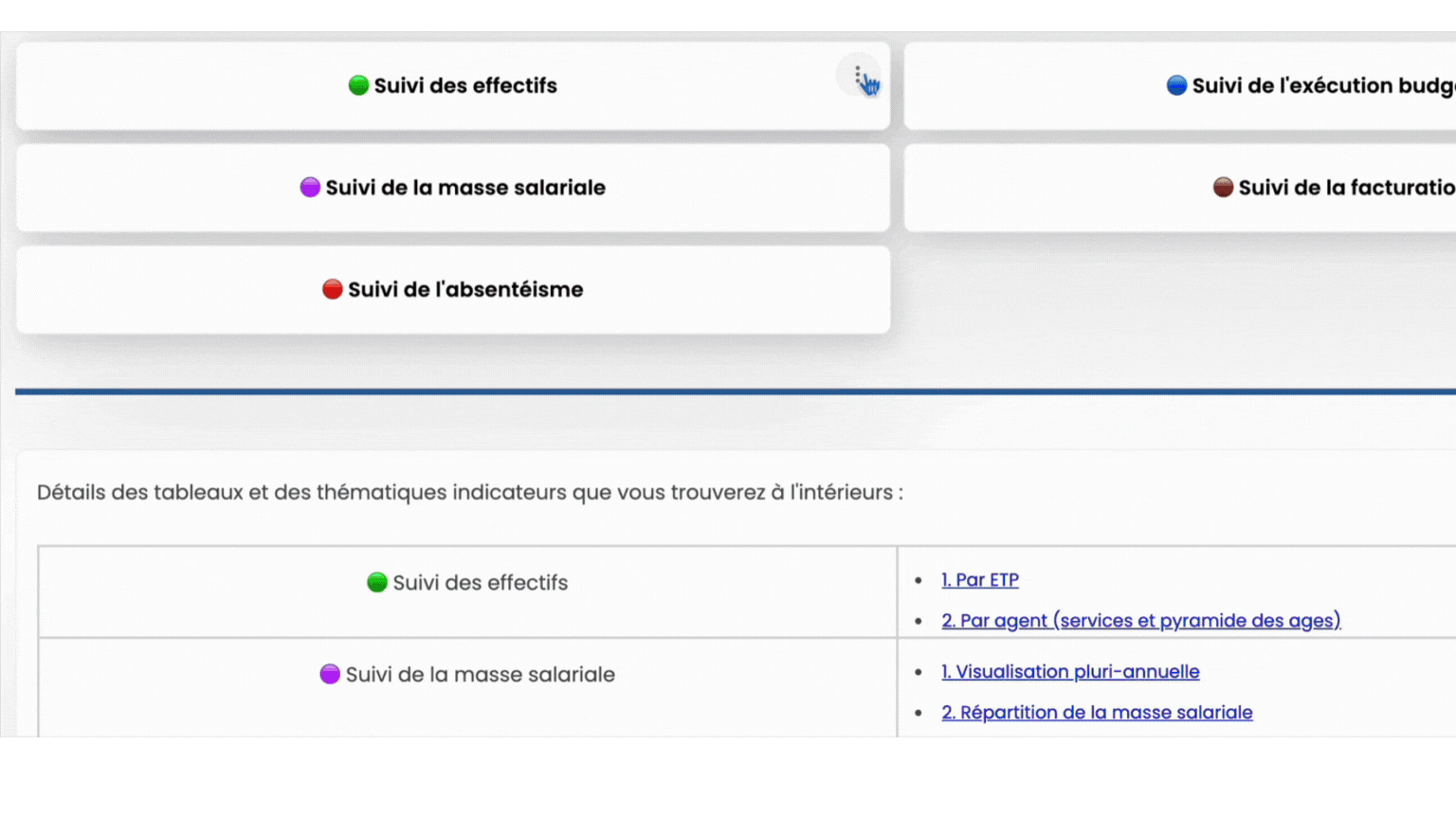
Task: Click the purple dot in the details table
Action: 330,674
